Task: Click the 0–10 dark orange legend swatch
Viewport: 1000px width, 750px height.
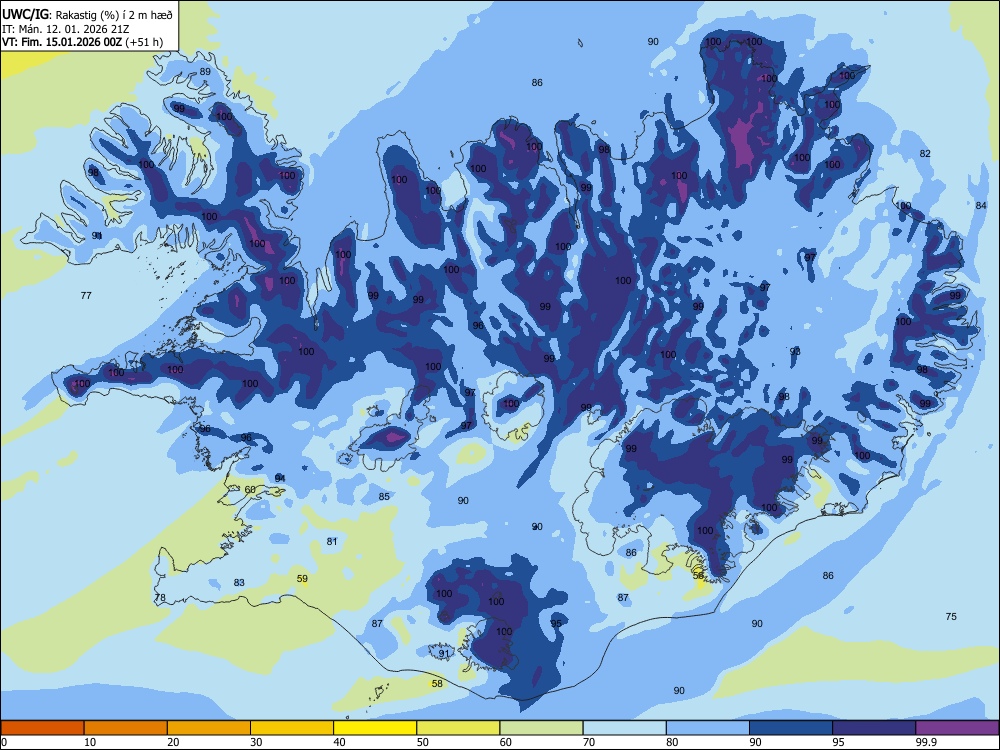Action: (42, 728)
